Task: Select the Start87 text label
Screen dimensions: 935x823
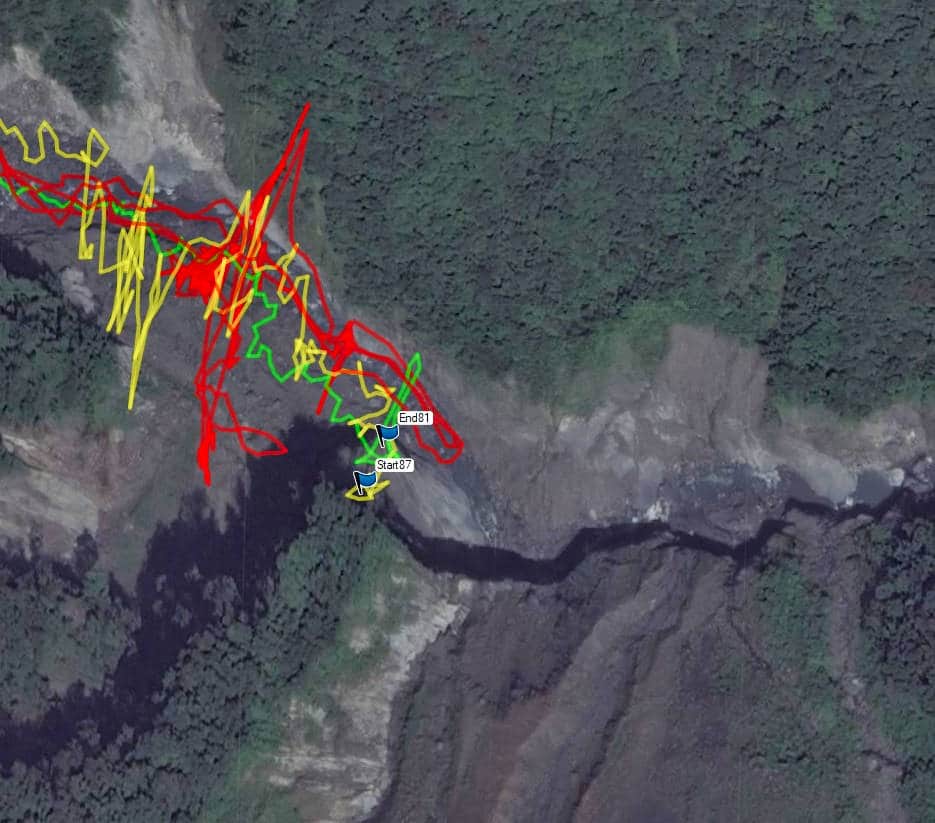Action: pos(394,465)
